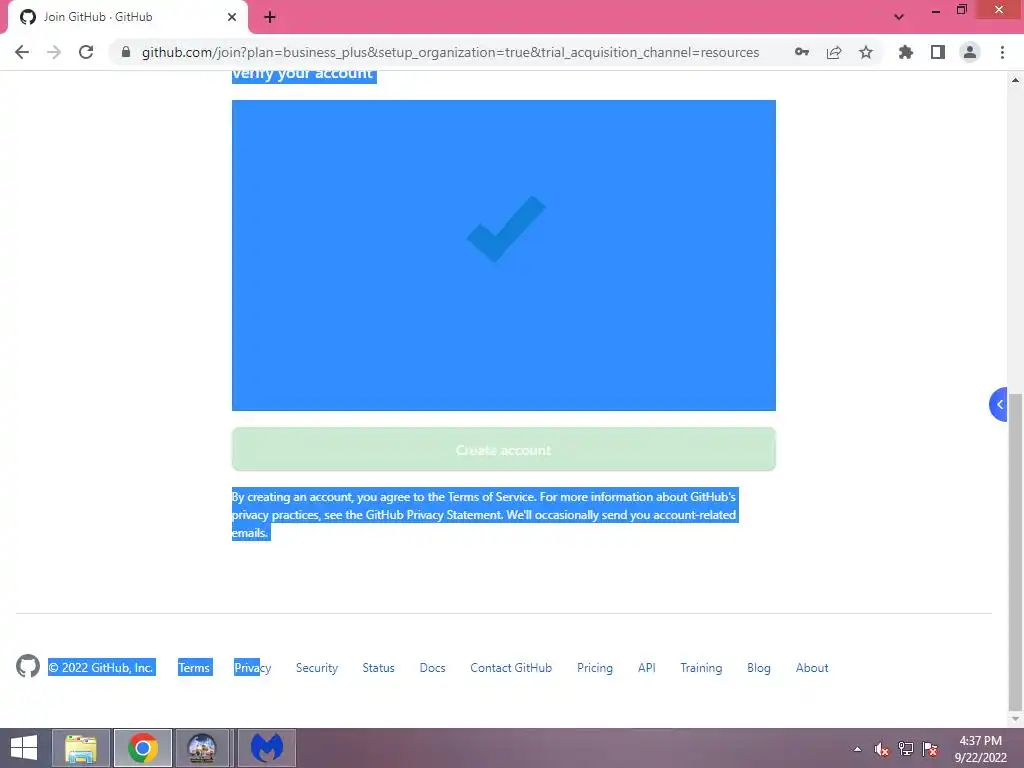Open the Contact GitHub link
The width and height of the screenshot is (1024, 768).
pyautogui.click(x=511, y=667)
